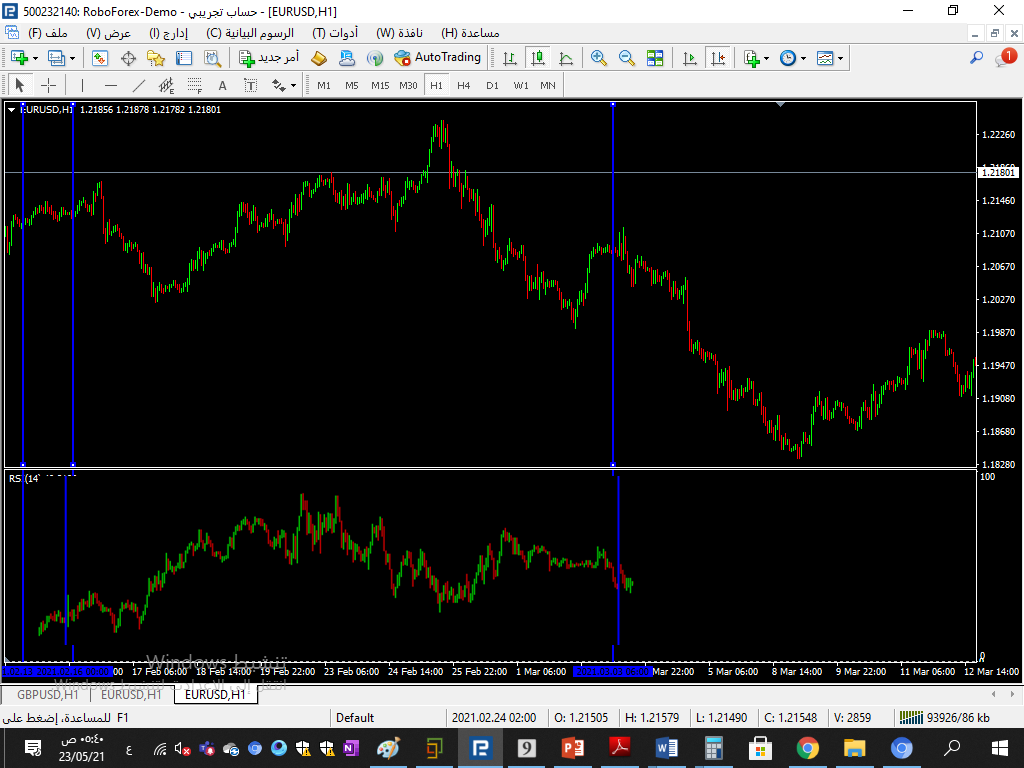Open Google Chrome from the taskbar
The image size is (1024, 768).
[x=808, y=748]
